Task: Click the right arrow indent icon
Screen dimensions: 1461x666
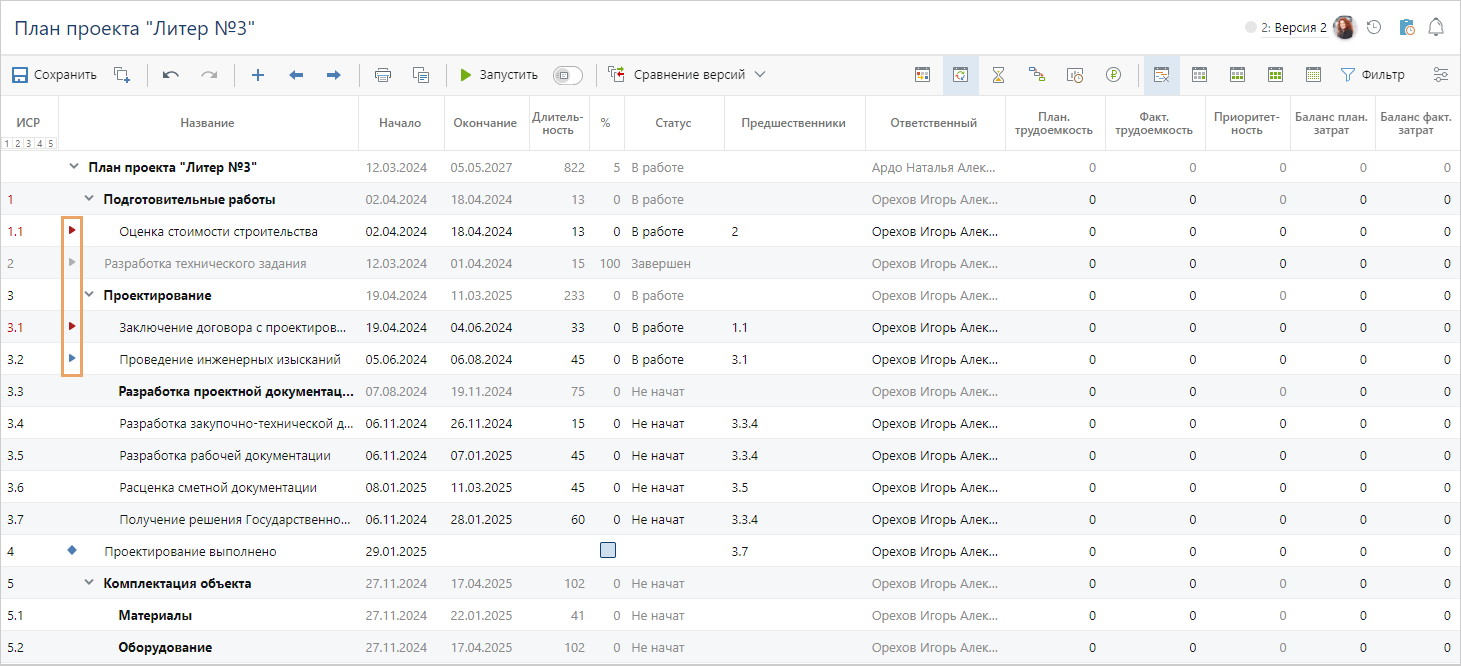Action: (x=334, y=75)
